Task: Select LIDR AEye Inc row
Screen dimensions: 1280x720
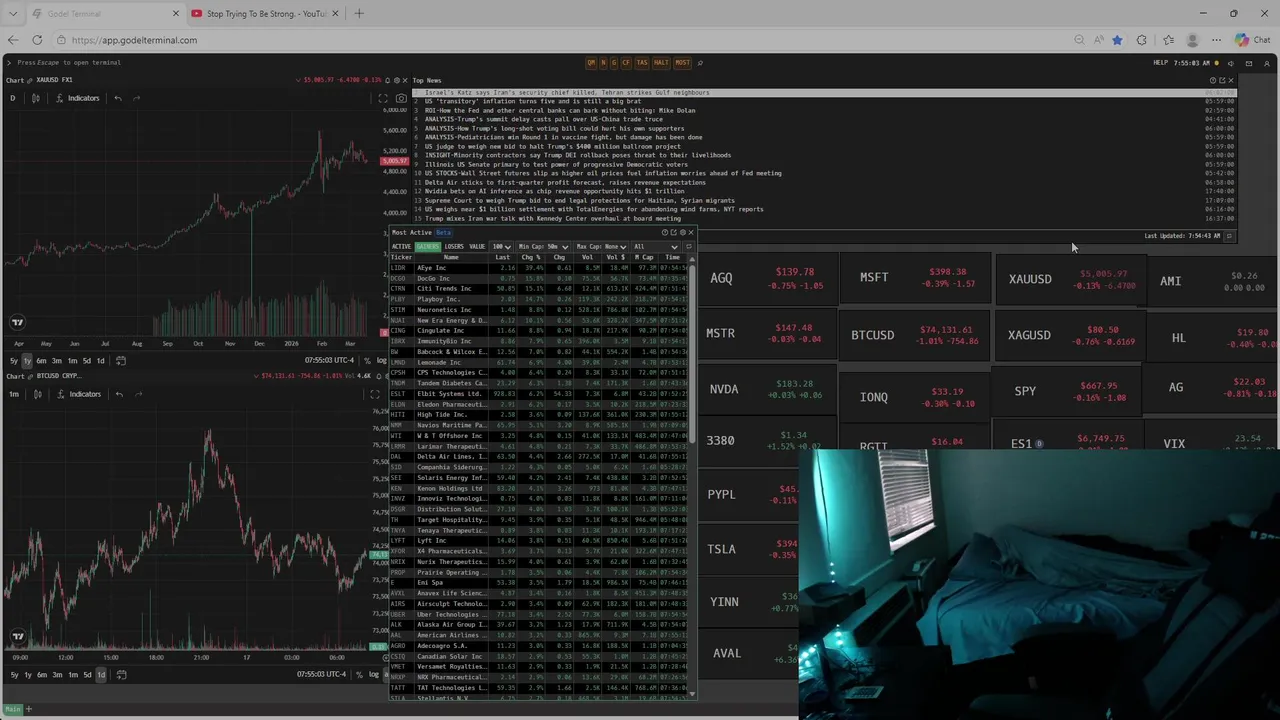Action: 538,268
